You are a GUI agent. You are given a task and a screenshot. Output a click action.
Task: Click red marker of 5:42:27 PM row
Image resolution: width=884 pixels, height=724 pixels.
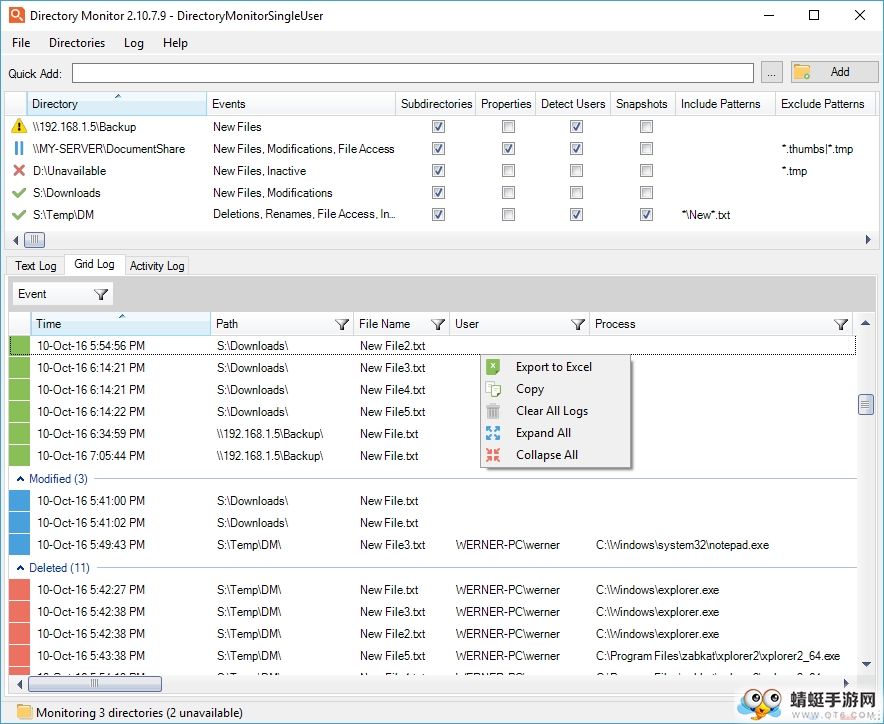20,590
